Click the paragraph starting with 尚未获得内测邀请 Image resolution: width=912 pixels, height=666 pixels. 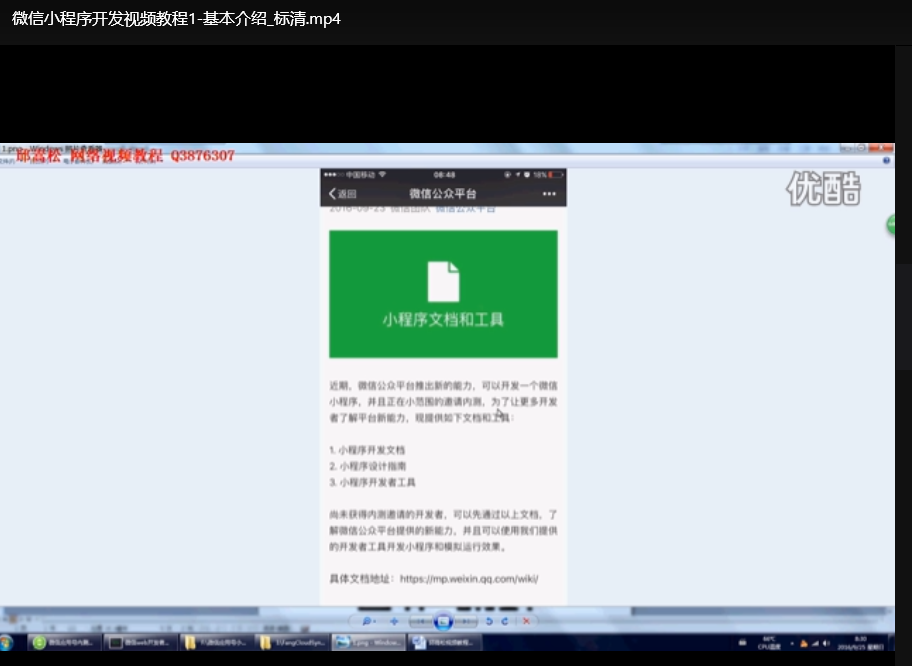pos(443,530)
